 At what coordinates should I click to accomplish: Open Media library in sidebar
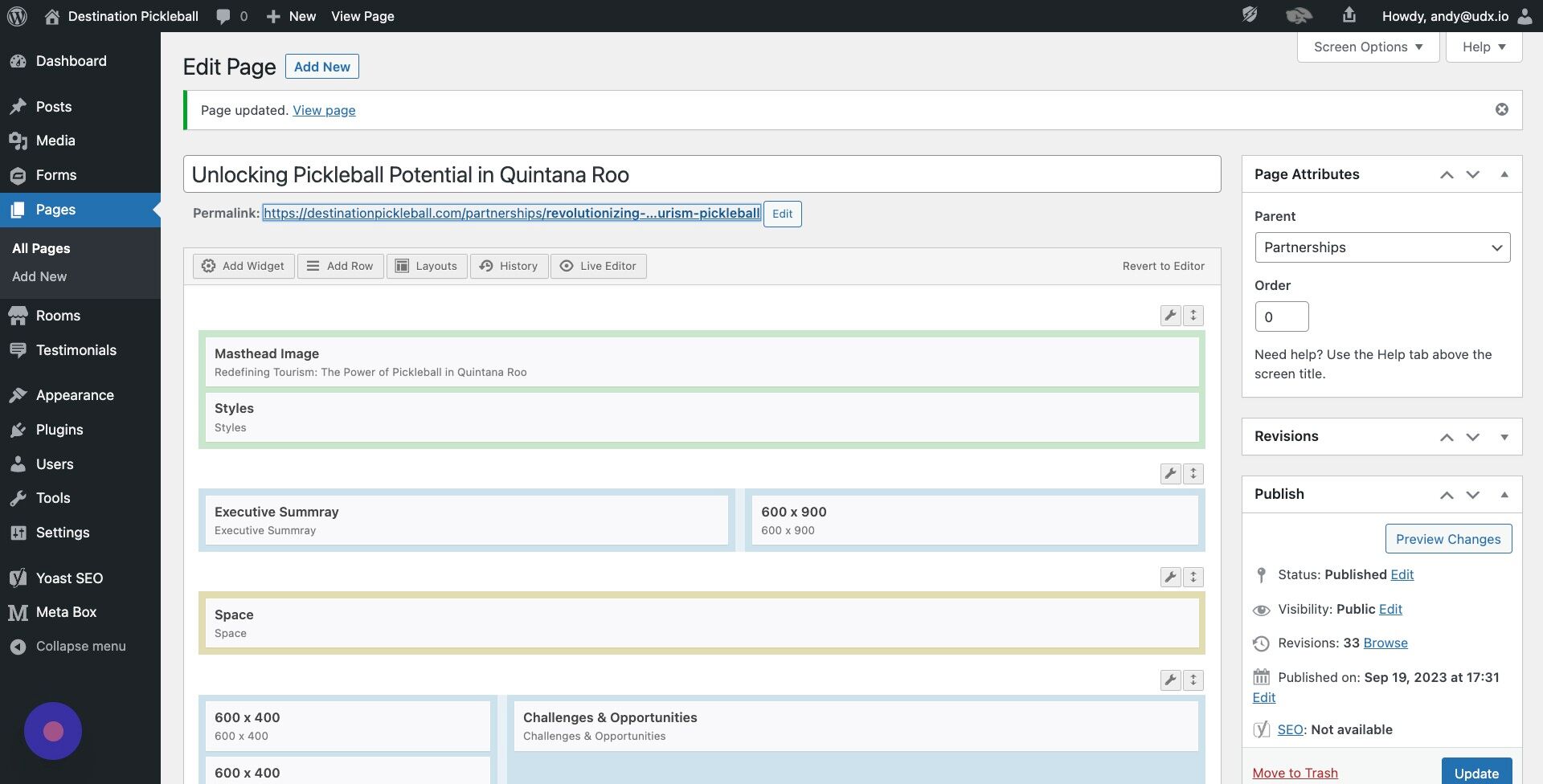80,141
